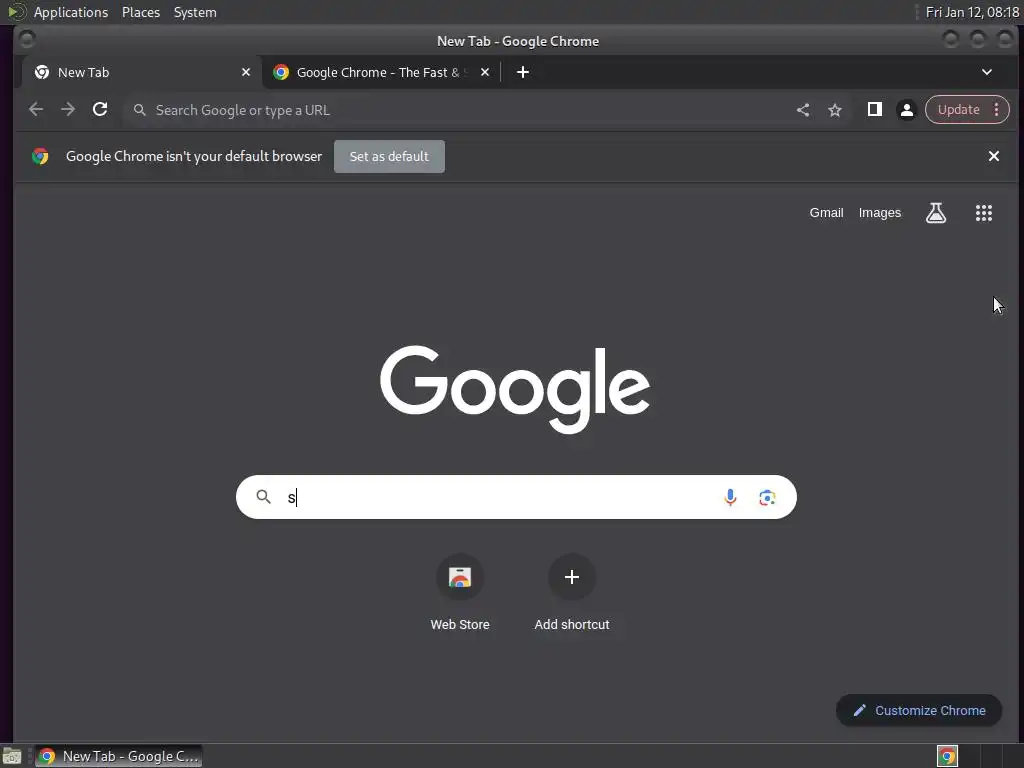Open the Images link
The height and width of the screenshot is (768, 1024).
(x=880, y=213)
